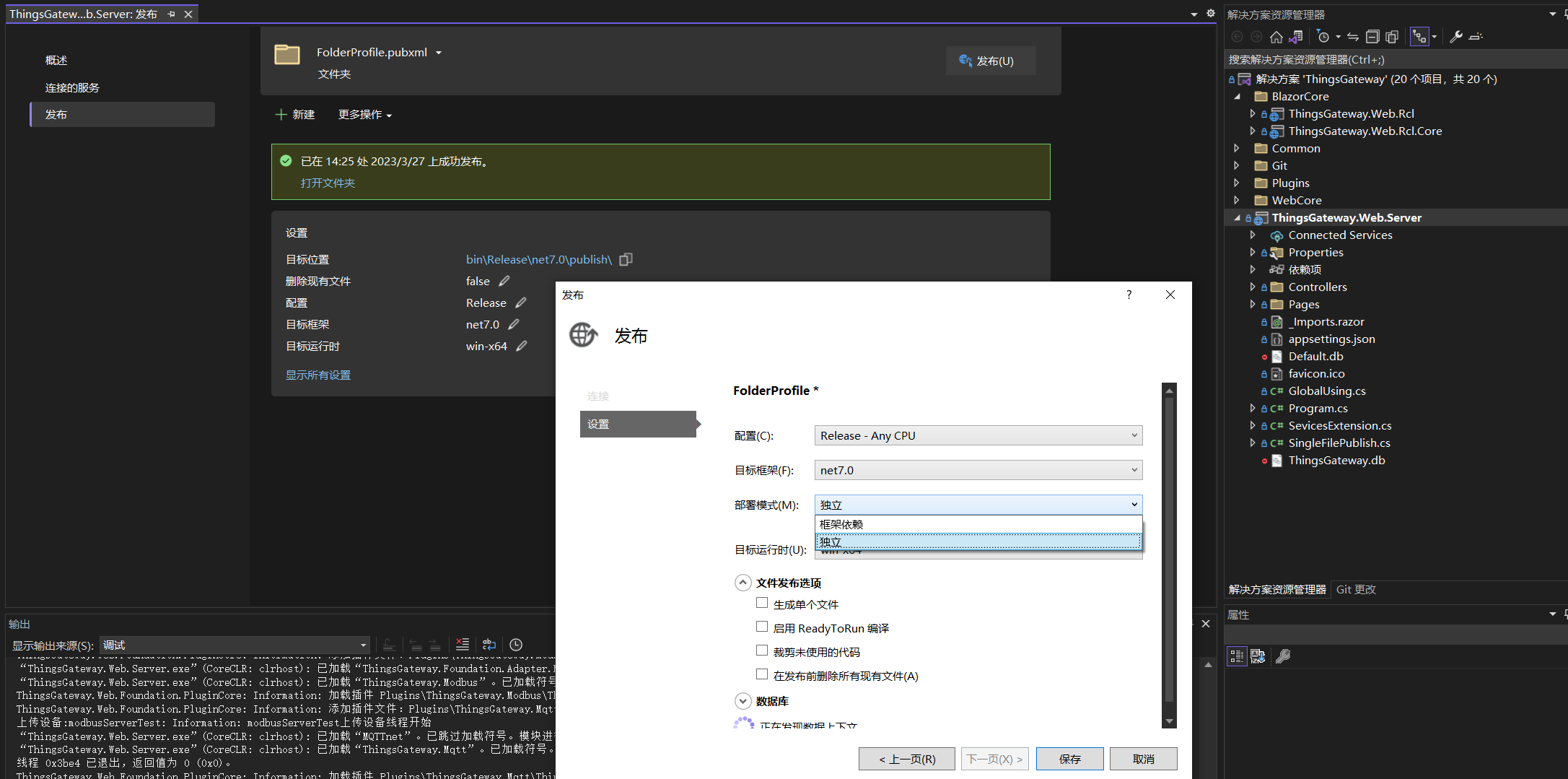Viewport: 1568px width, 779px height.
Task: Edit the target runtime win-x64 pencil icon
Action: pyautogui.click(x=522, y=346)
